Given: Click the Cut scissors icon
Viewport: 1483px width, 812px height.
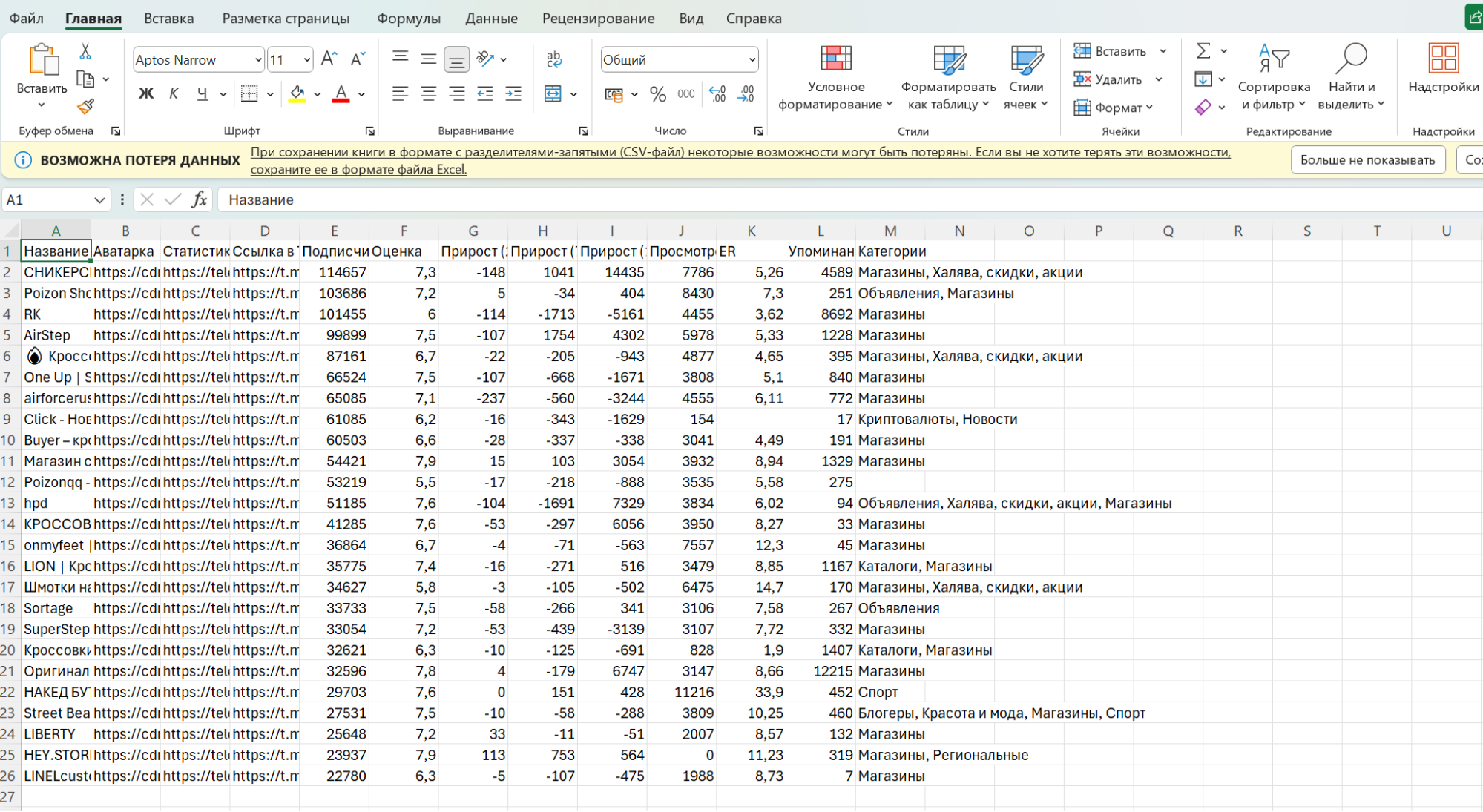Looking at the screenshot, I should click(85, 51).
